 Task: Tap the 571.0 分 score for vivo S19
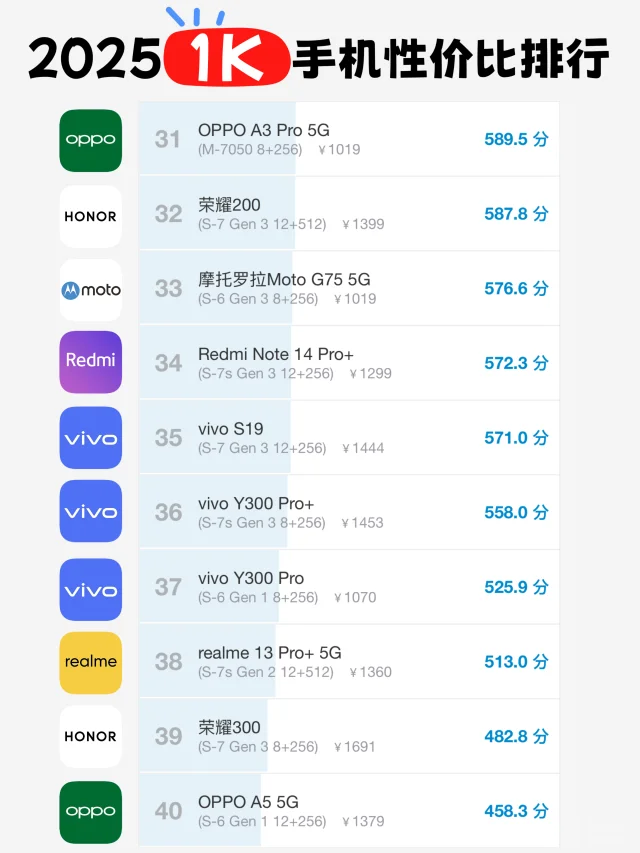click(516, 437)
